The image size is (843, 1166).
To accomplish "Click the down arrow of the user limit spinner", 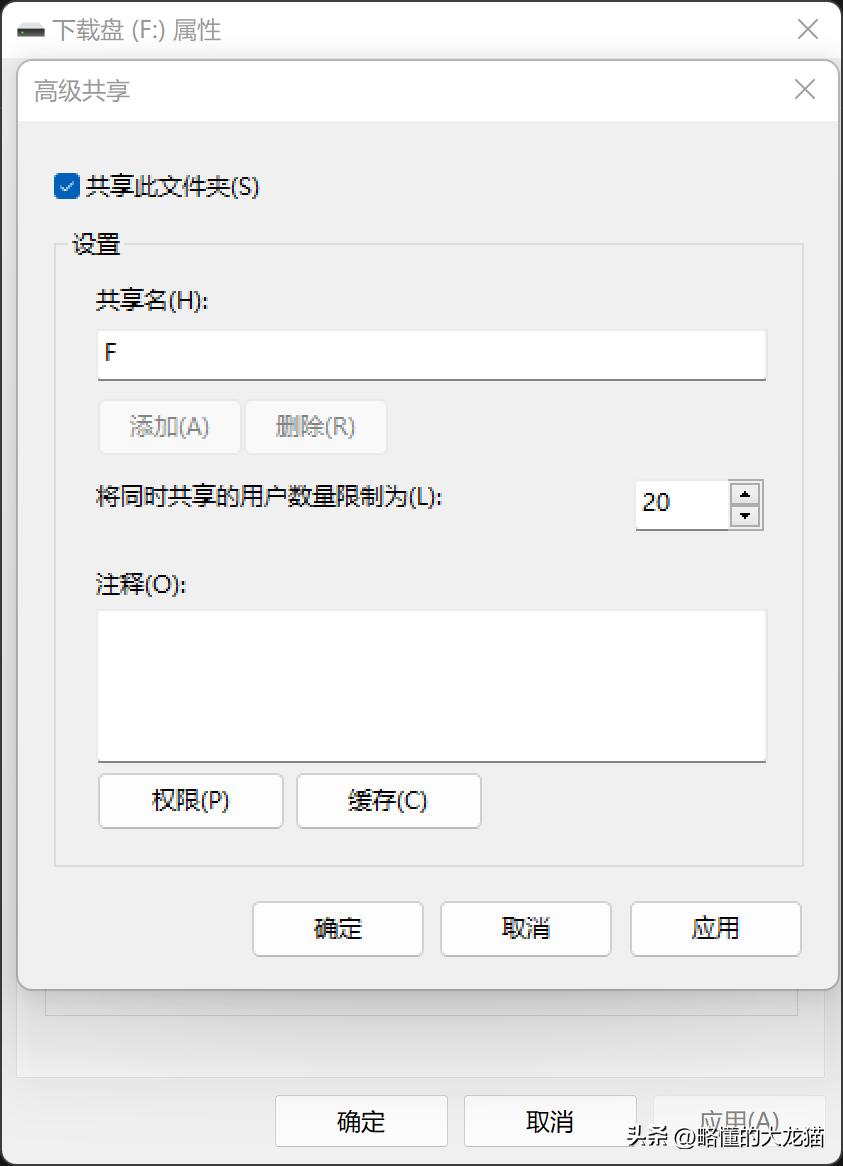I will click(x=745, y=515).
